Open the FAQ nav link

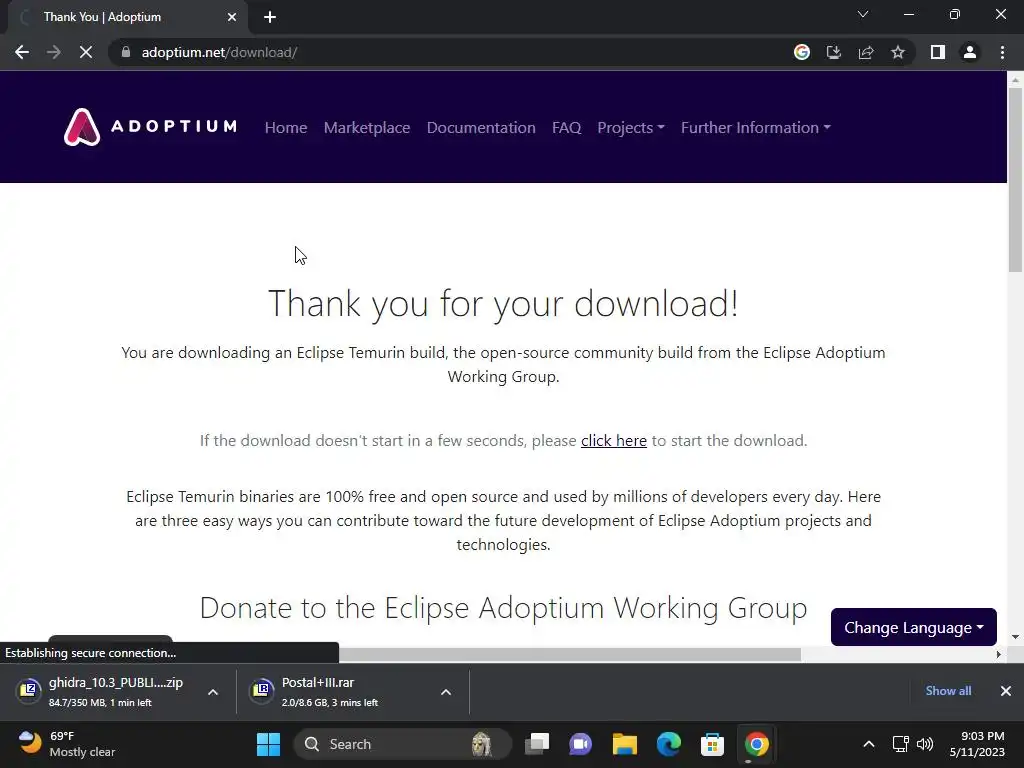pos(566,127)
